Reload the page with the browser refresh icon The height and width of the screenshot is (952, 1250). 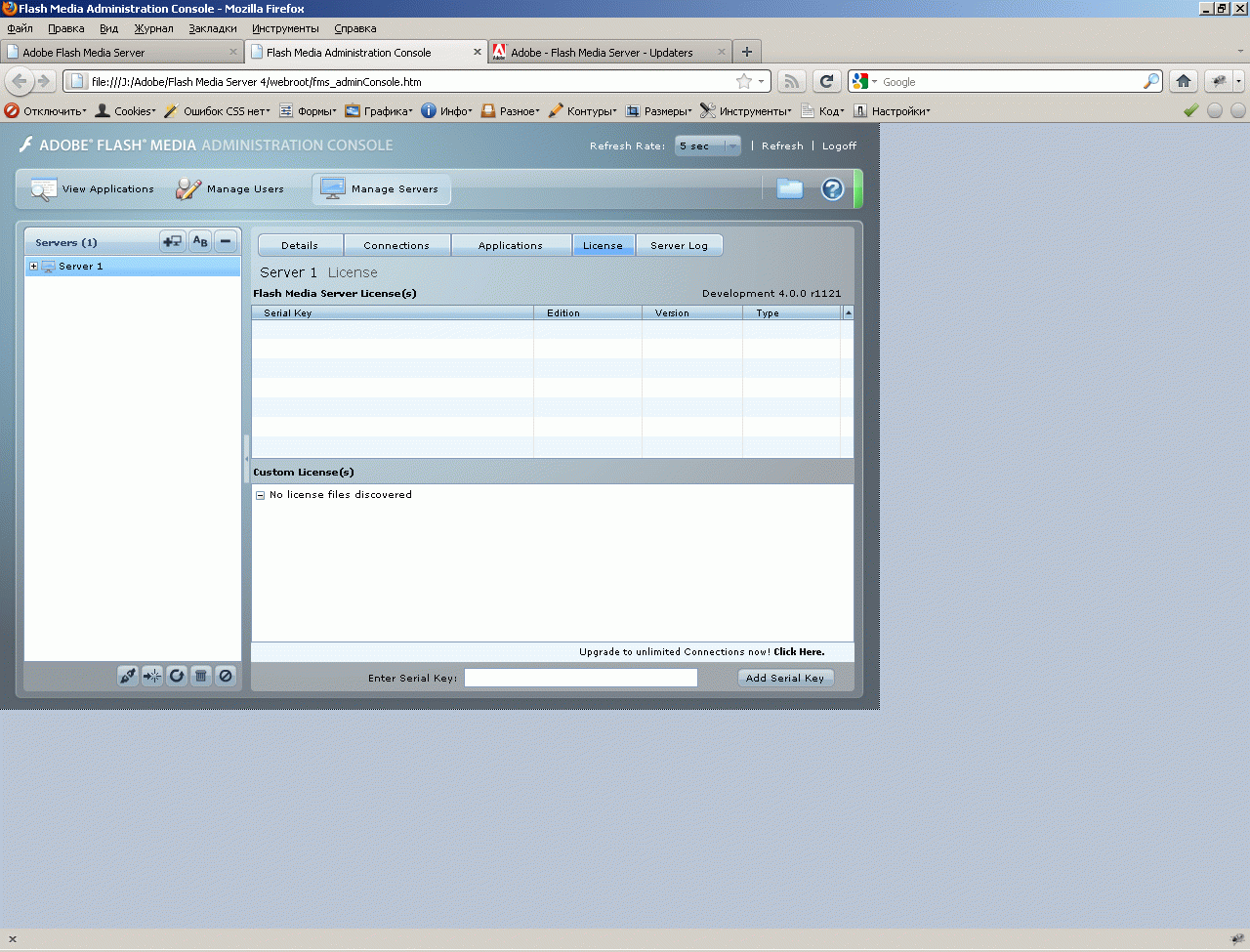(826, 81)
